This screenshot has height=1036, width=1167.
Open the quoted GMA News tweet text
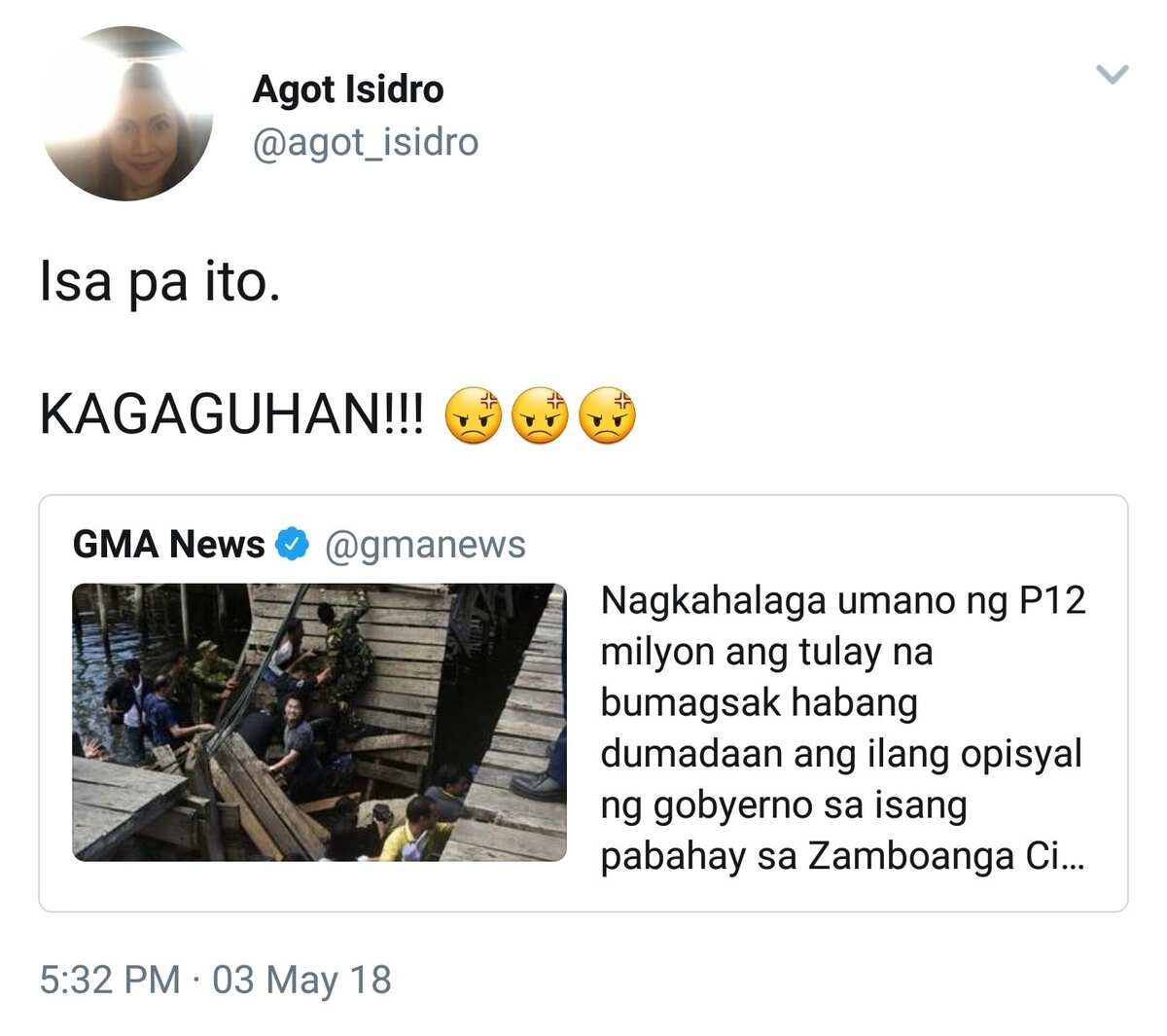coord(842,729)
